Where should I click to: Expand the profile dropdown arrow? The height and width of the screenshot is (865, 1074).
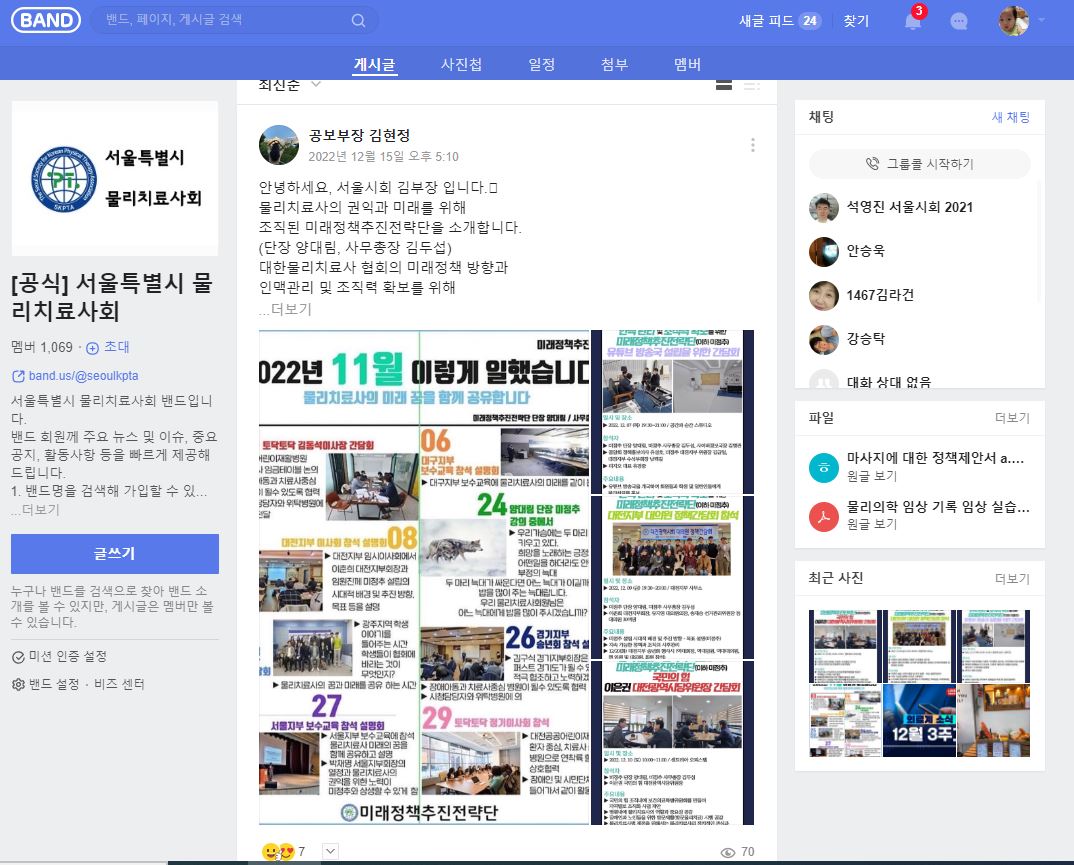(1041, 21)
